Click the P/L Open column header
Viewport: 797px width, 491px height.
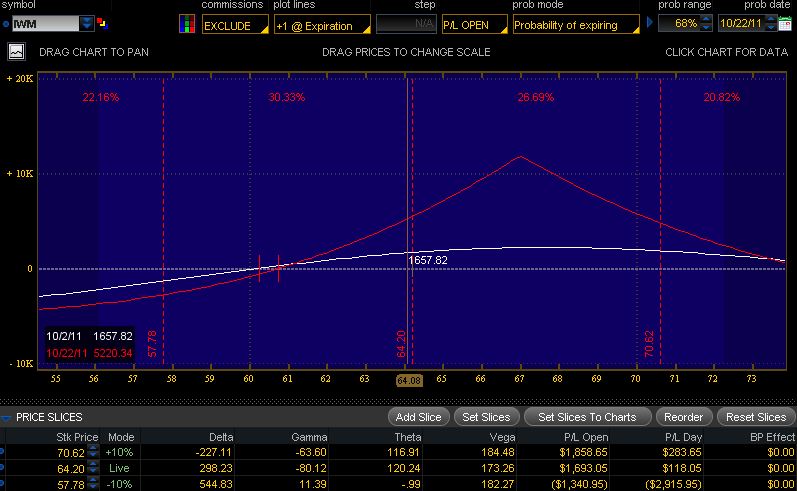point(586,437)
